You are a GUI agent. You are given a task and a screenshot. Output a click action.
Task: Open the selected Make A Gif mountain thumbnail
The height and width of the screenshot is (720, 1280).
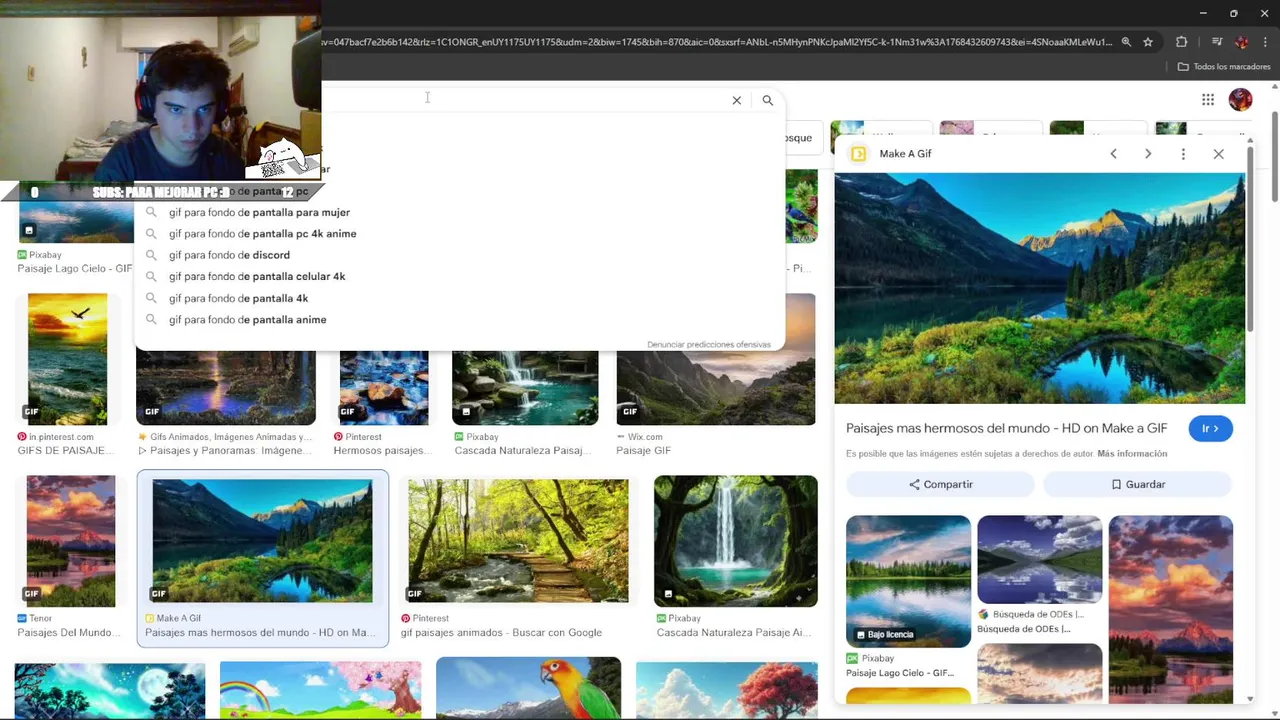click(x=262, y=541)
